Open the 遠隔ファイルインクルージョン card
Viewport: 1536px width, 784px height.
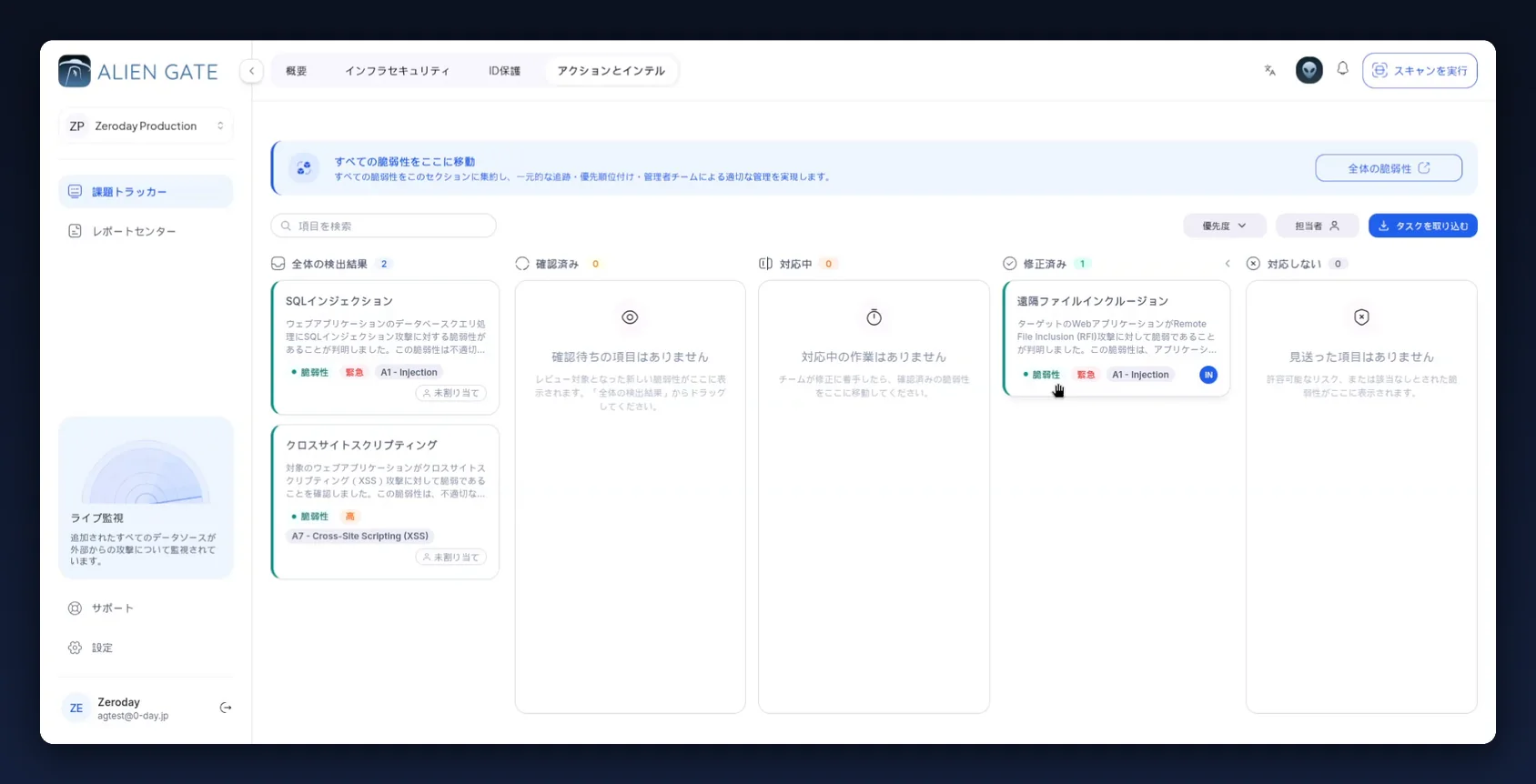[1117, 338]
